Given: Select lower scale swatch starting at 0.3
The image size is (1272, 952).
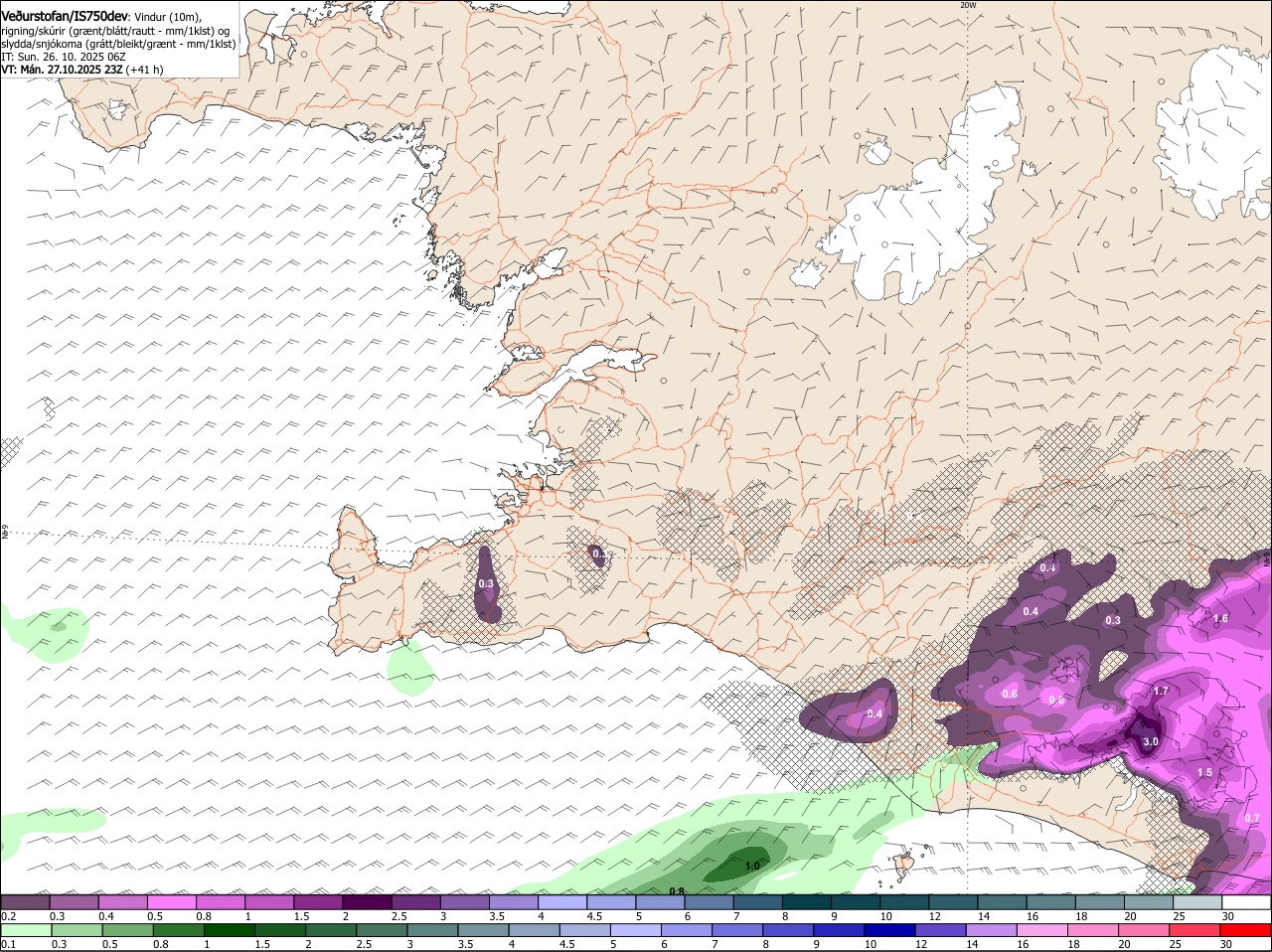Looking at the screenshot, I should (x=77, y=930).
